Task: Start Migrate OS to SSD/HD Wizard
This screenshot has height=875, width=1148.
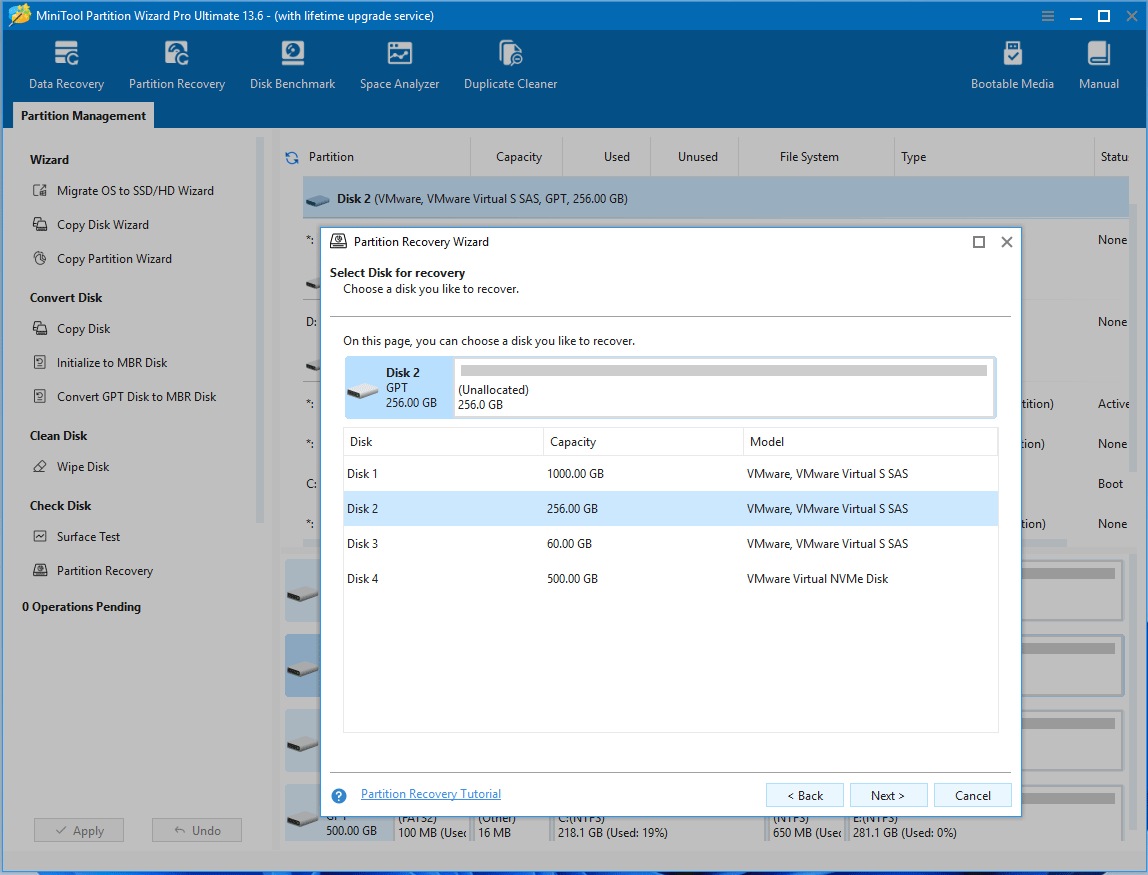Action: pyautogui.click(x=123, y=190)
